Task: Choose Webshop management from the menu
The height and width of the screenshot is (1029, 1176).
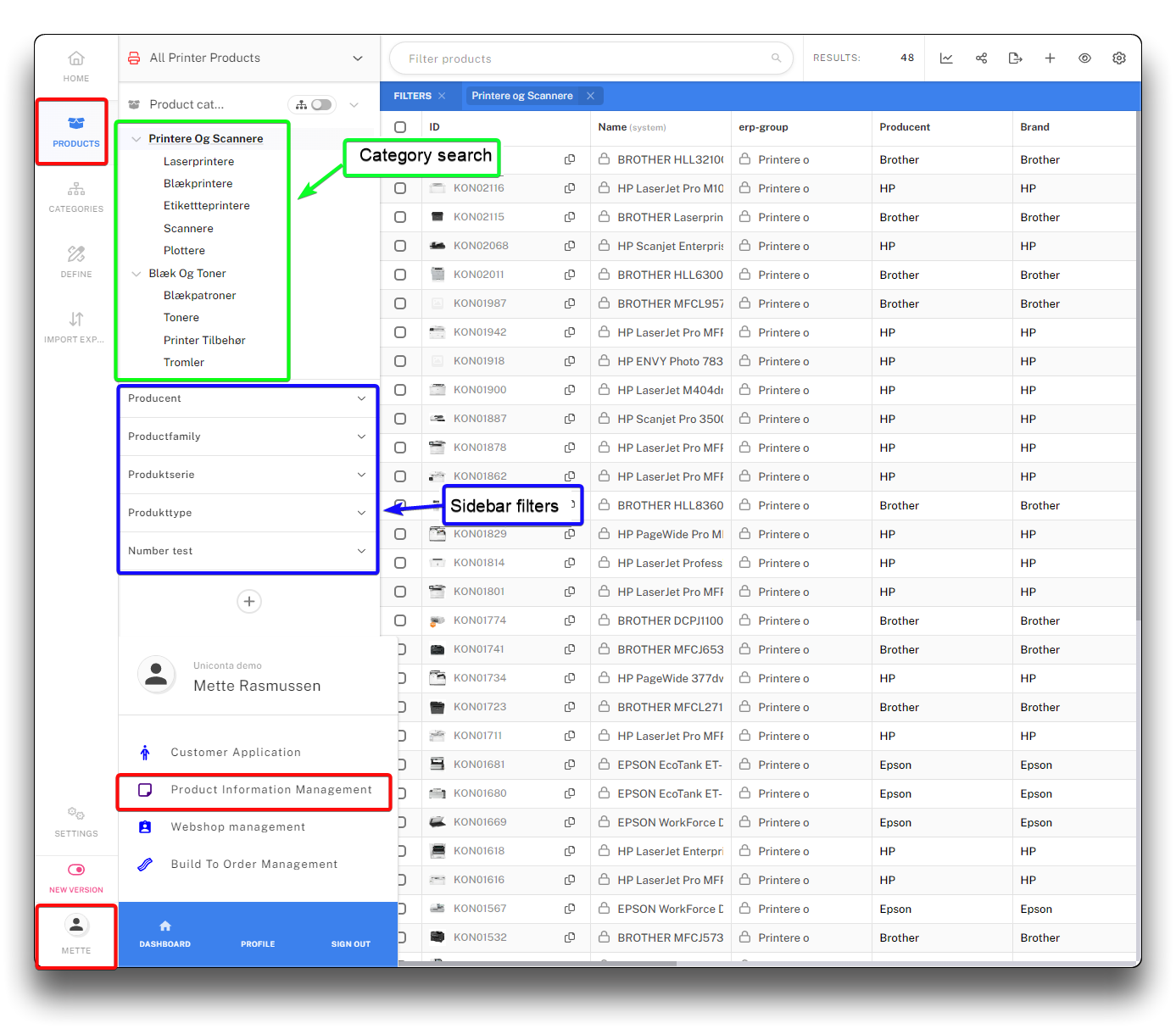Action: pyautogui.click(x=237, y=827)
